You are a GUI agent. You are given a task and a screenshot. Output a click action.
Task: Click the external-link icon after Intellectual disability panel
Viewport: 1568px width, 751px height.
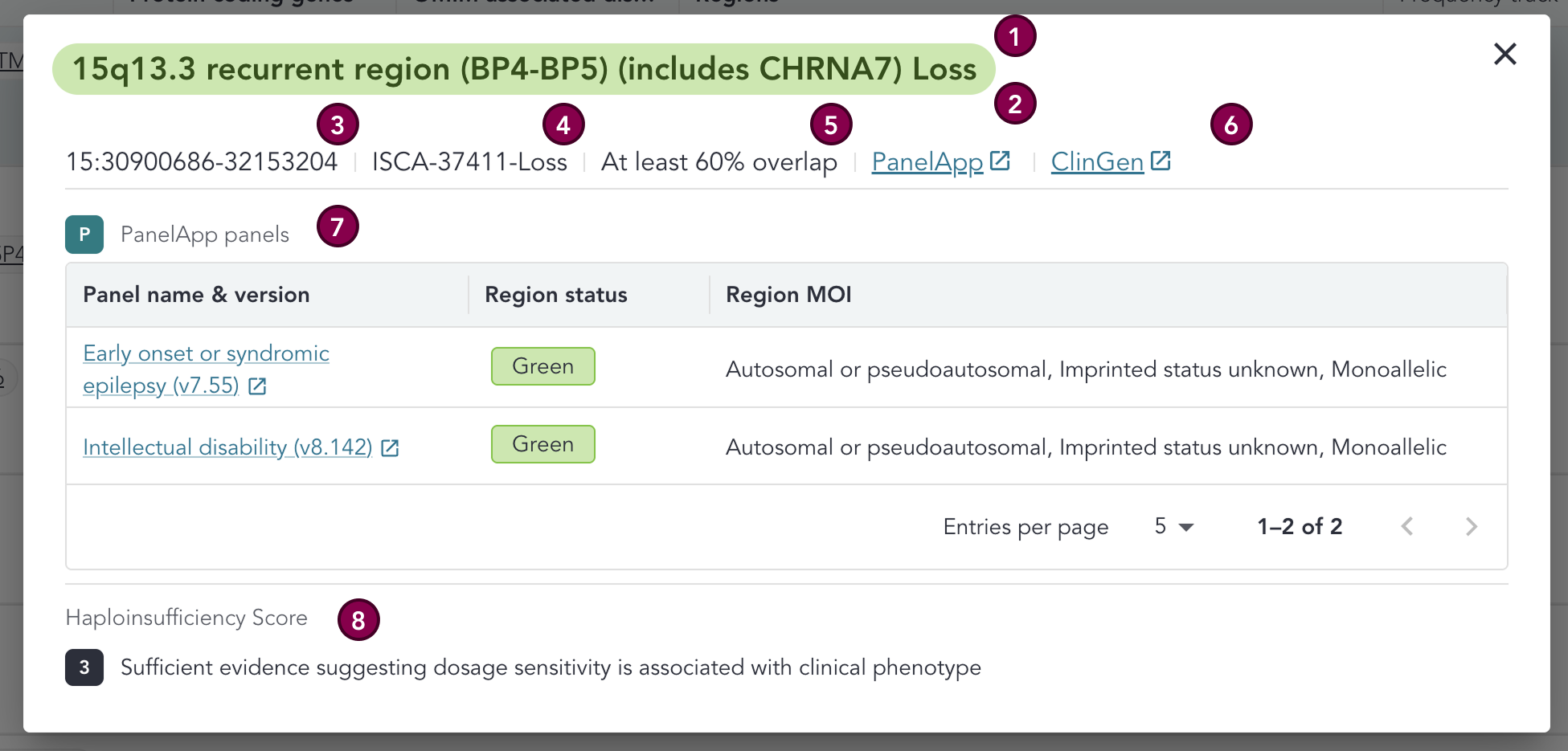[x=390, y=448]
